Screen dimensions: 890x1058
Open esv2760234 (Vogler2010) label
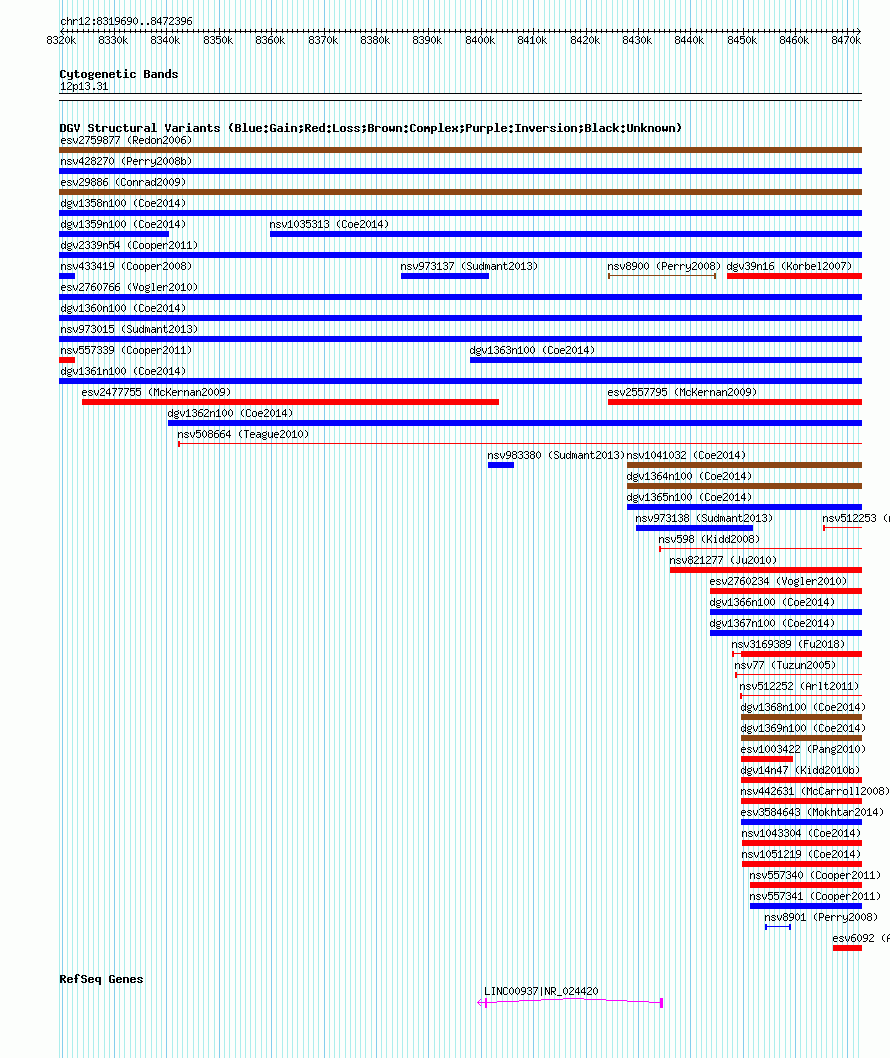pos(778,581)
